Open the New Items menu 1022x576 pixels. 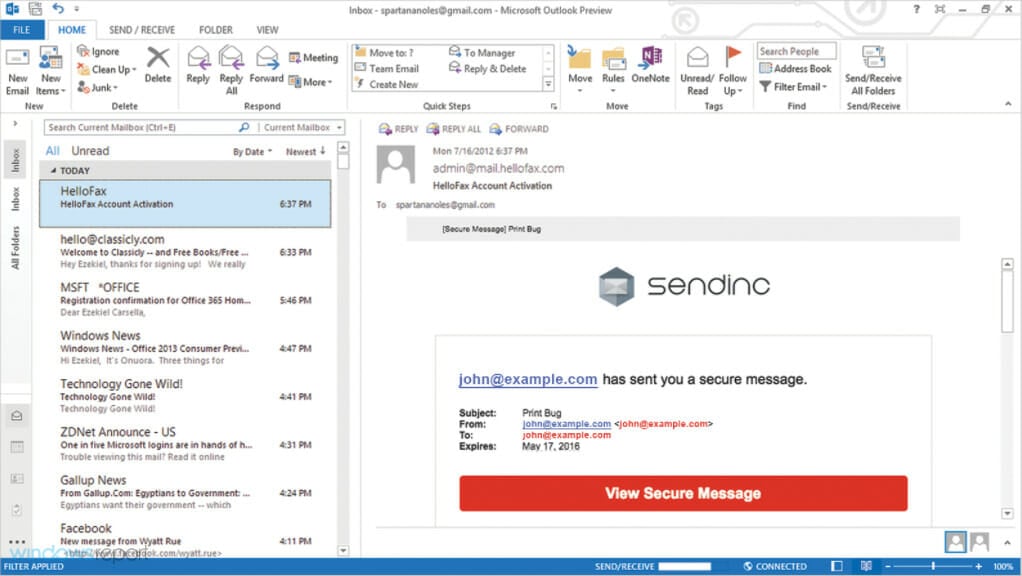[x=50, y=71]
